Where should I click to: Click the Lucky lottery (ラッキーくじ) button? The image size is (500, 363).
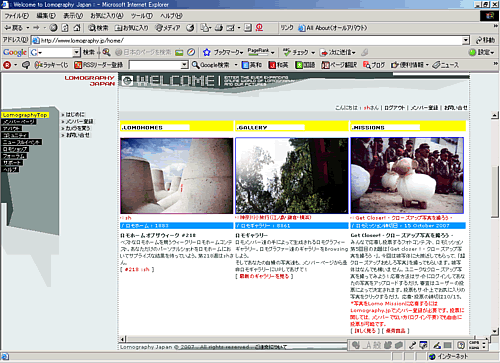click(51, 65)
